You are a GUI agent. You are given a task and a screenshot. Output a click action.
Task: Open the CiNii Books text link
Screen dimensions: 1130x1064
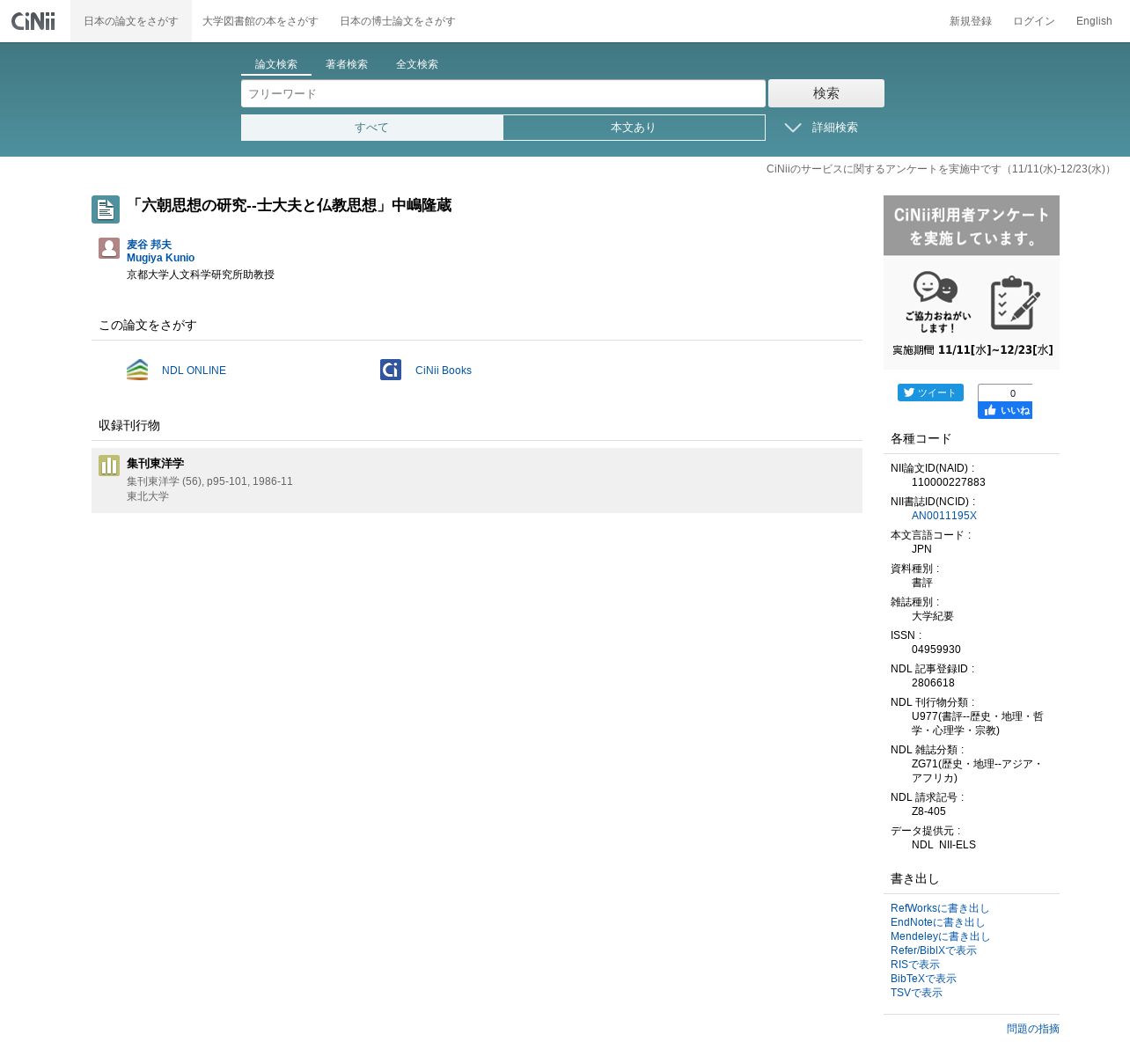[444, 371]
